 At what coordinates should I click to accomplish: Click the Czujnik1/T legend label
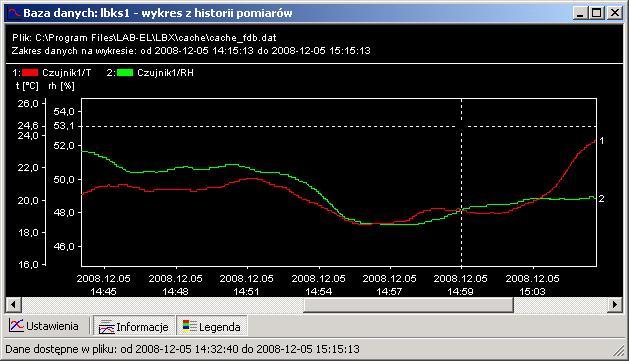click(x=67, y=73)
